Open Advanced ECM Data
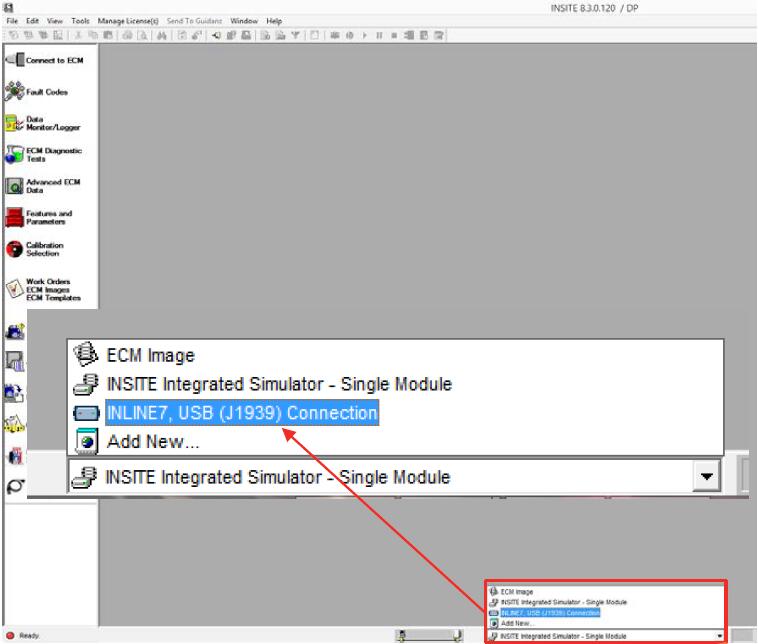 [x=43, y=186]
